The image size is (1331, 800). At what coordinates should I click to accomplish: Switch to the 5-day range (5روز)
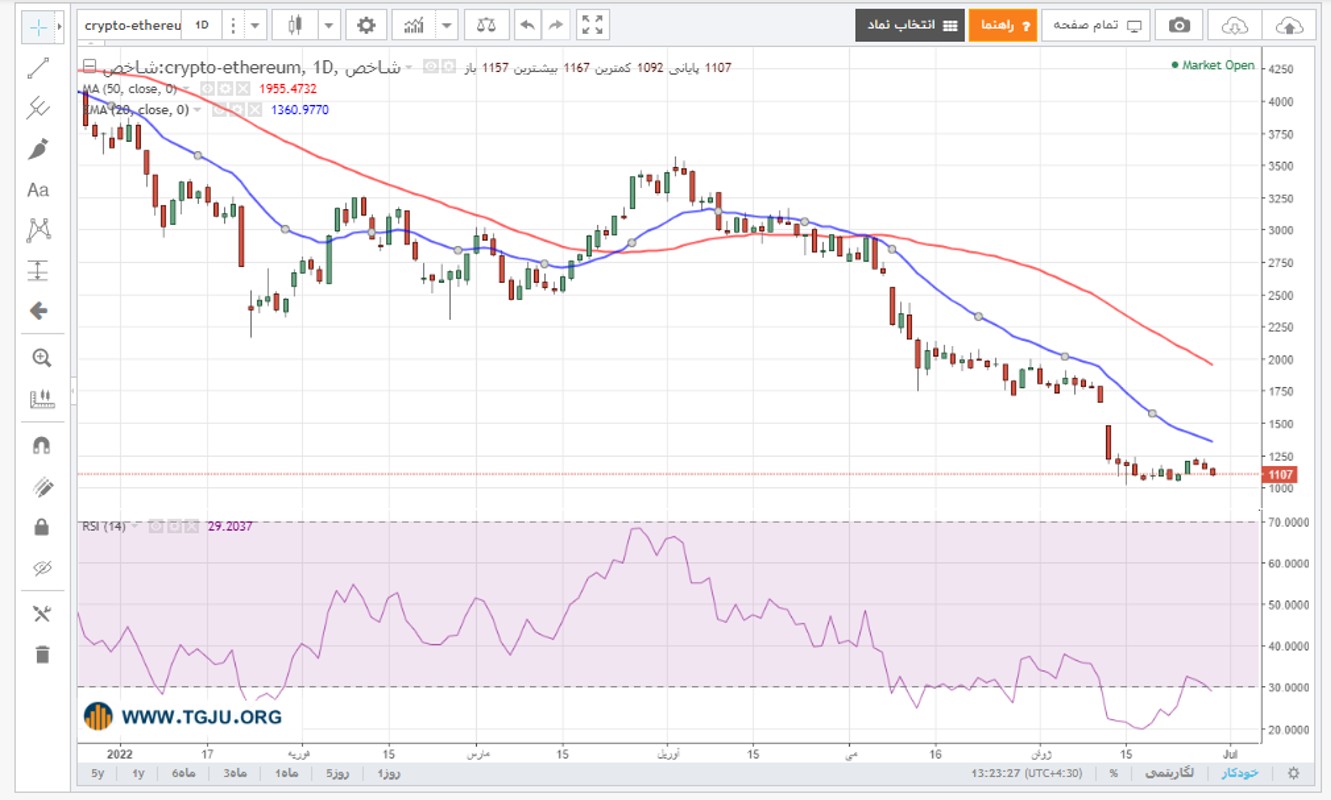tap(337, 773)
